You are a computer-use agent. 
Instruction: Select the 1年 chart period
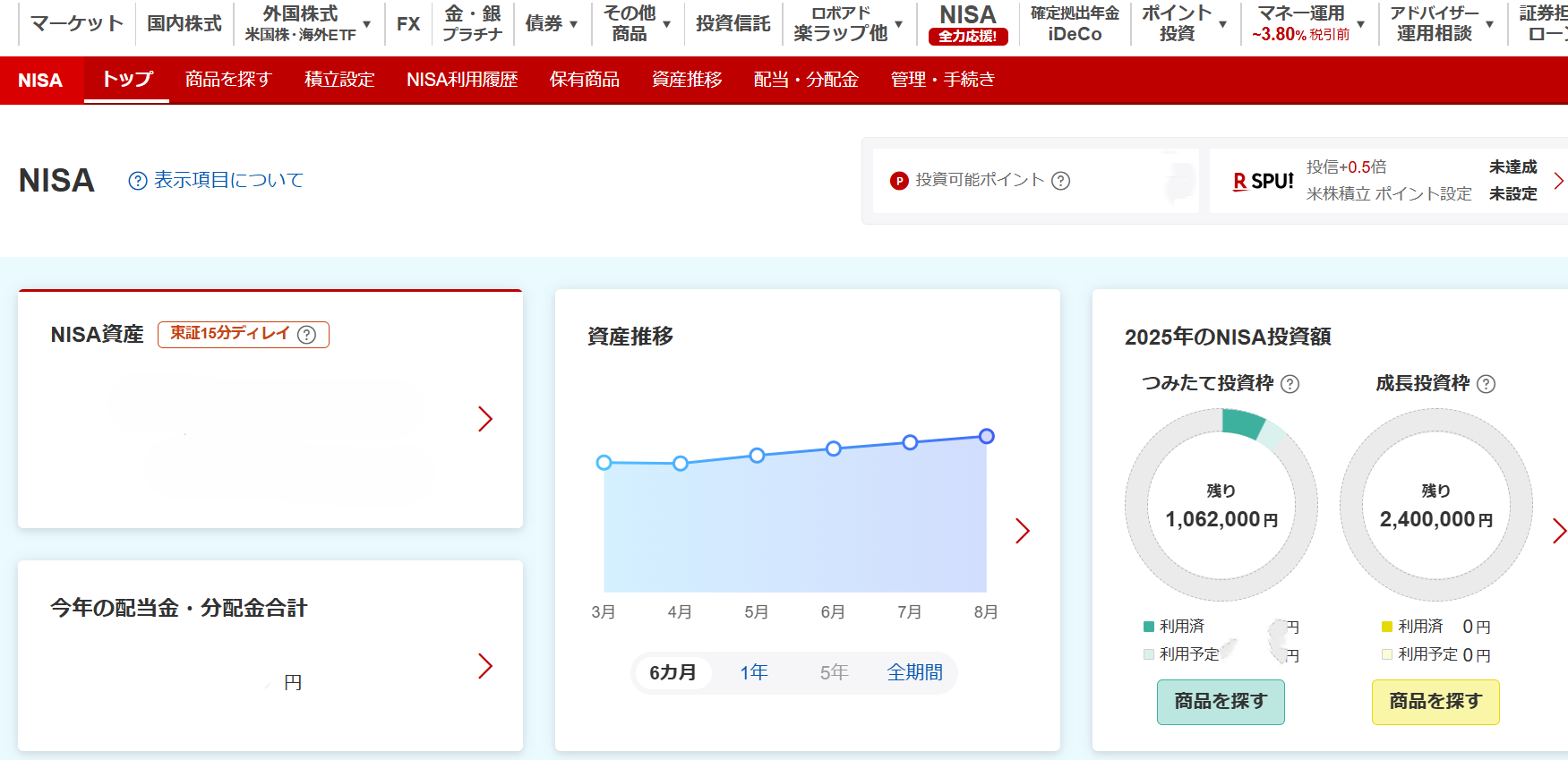(x=754, y=672)
